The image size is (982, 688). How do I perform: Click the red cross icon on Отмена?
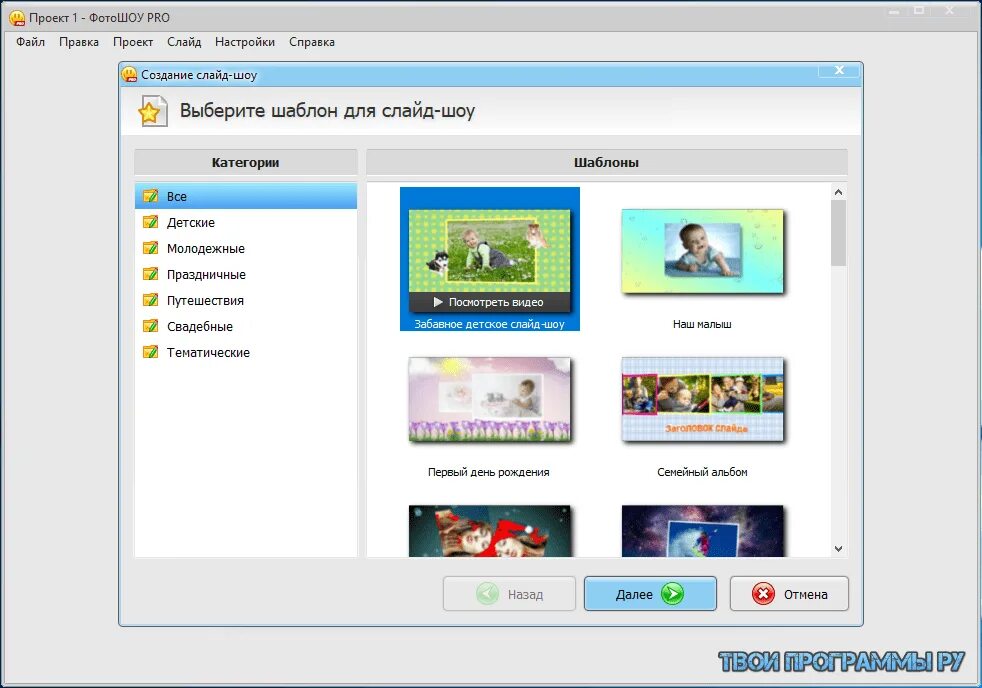[763, 593]
